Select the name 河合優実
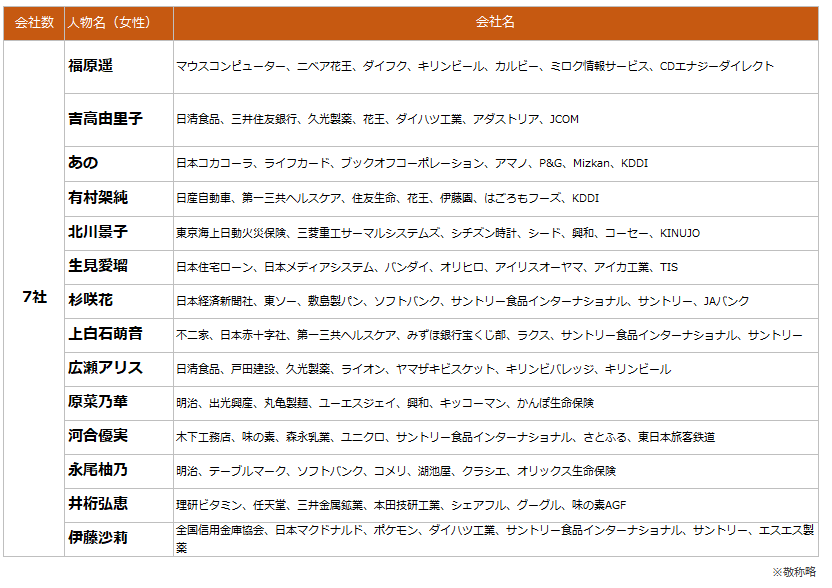This screenshot has height=588, width=832. pyautogui.click(x=98, y=436)
